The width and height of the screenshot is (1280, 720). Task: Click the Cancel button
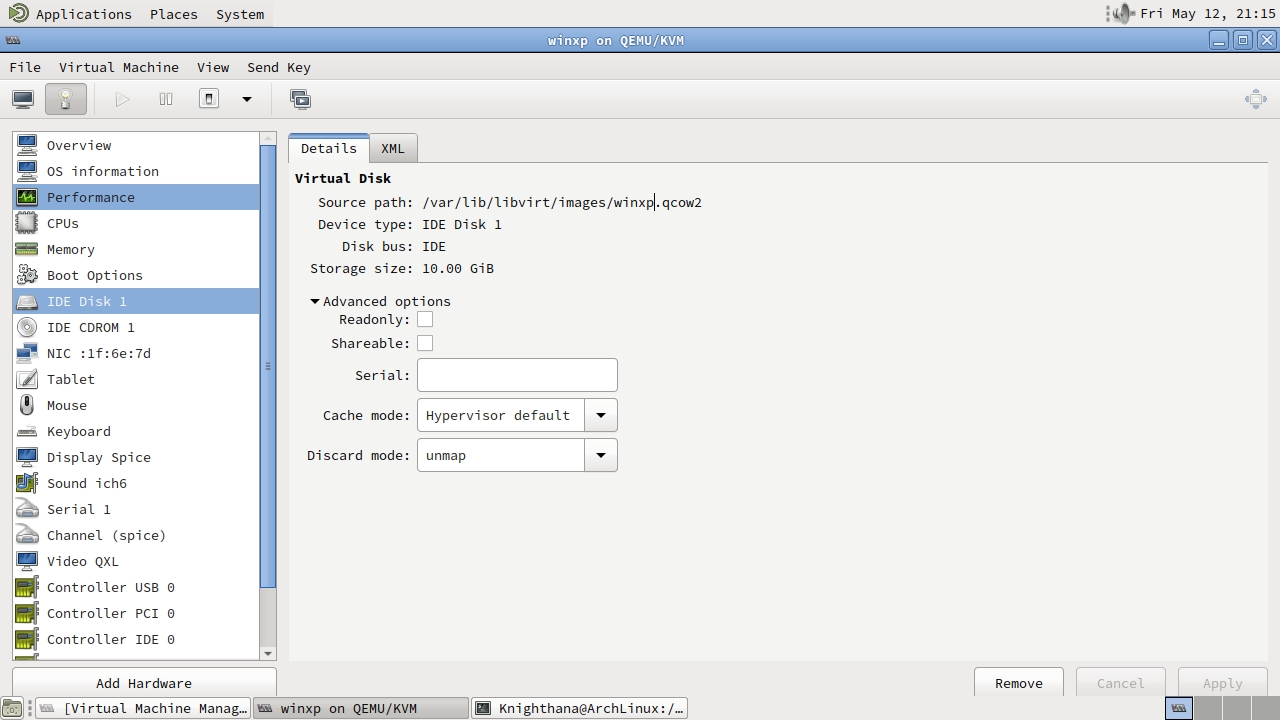point(1120,683)
